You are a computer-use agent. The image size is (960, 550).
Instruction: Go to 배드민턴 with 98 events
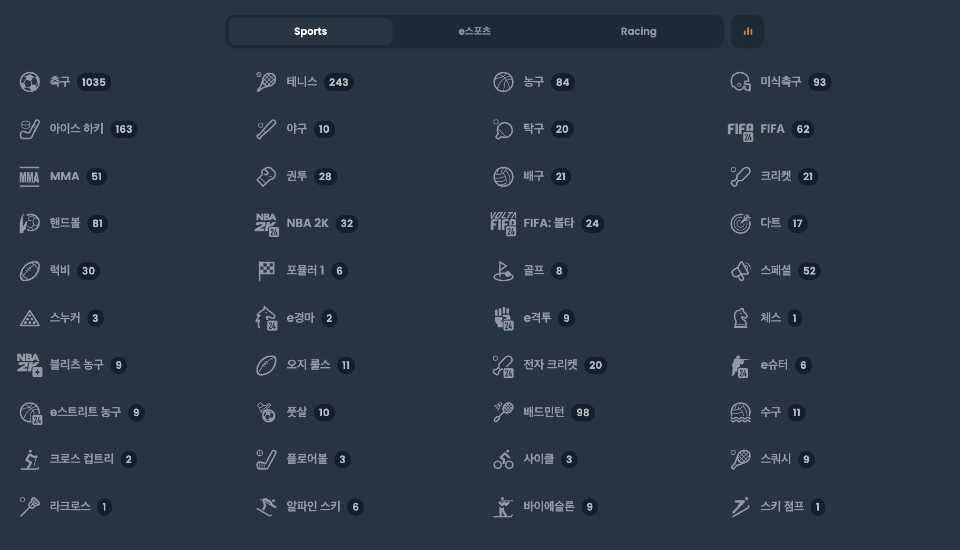(x=544, y=412)
